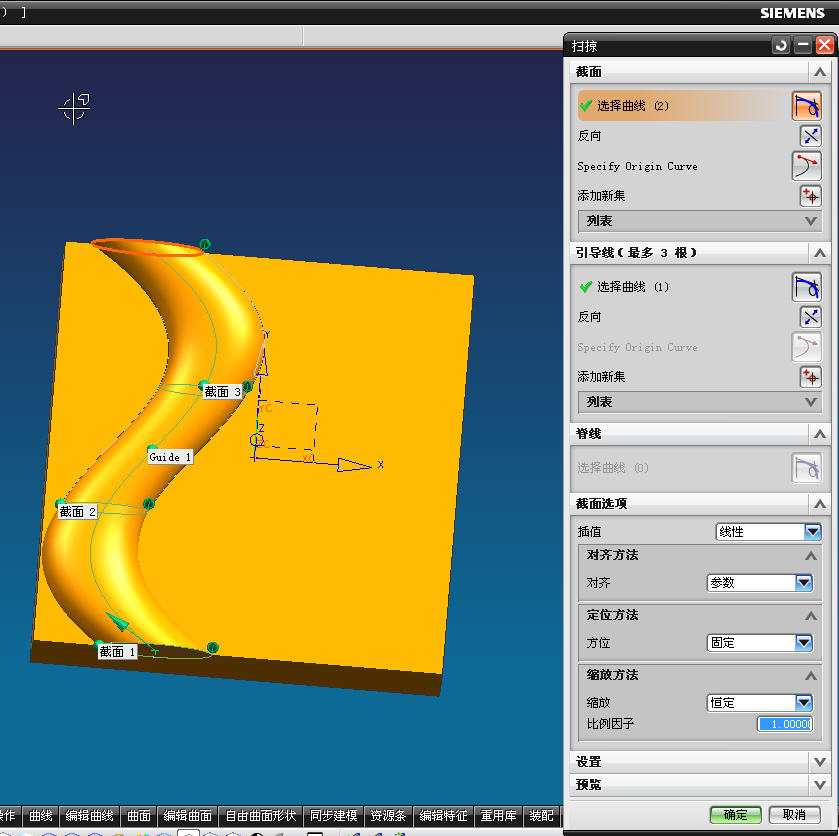Collapse the 引导线(最多 3 根) group
839x836 pixels.
820,253
